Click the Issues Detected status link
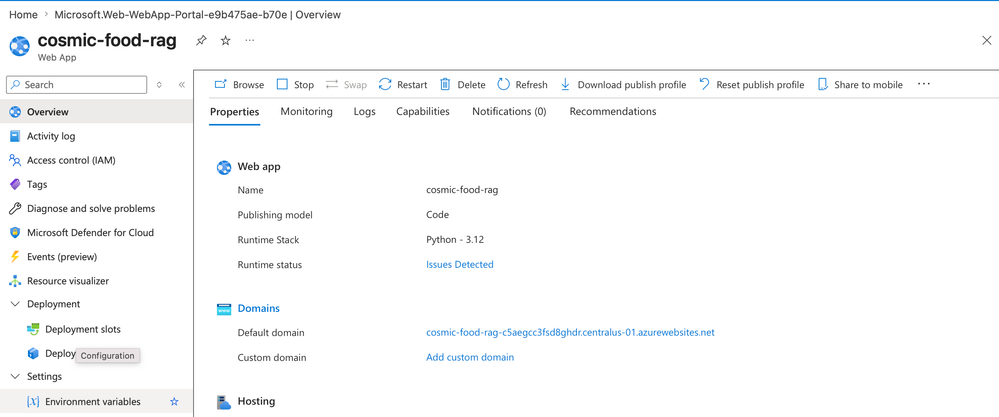 (x=460, y=264)
